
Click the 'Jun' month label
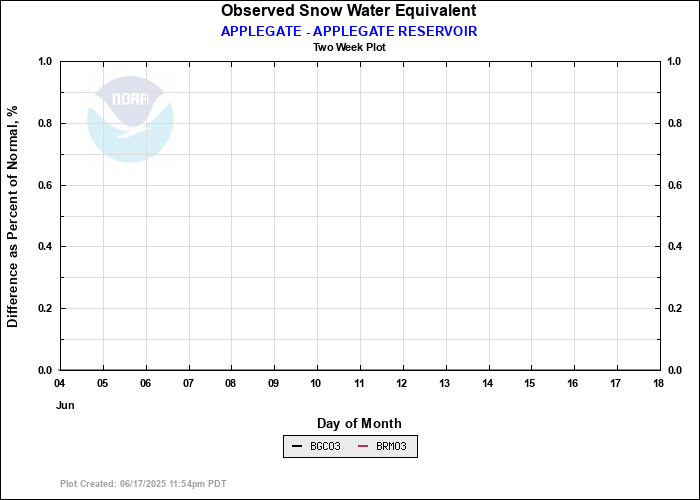click(x=65, y=405)
